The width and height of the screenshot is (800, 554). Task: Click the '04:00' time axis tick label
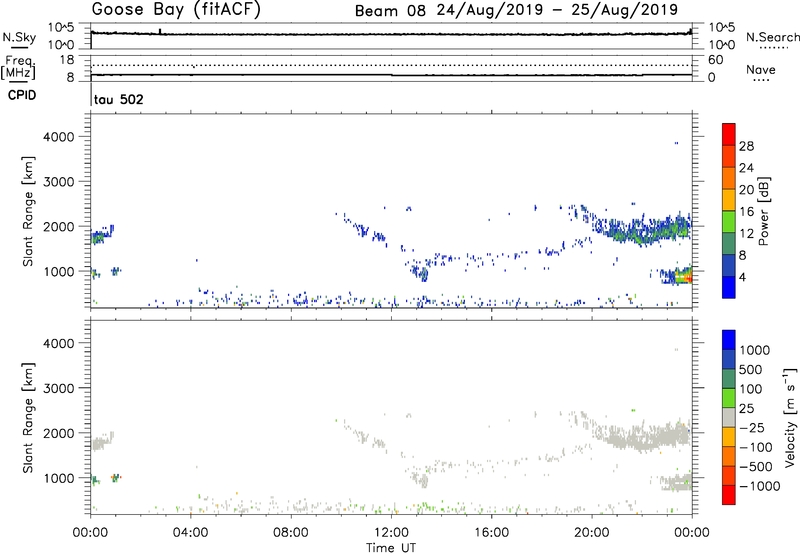pos(191,533)
